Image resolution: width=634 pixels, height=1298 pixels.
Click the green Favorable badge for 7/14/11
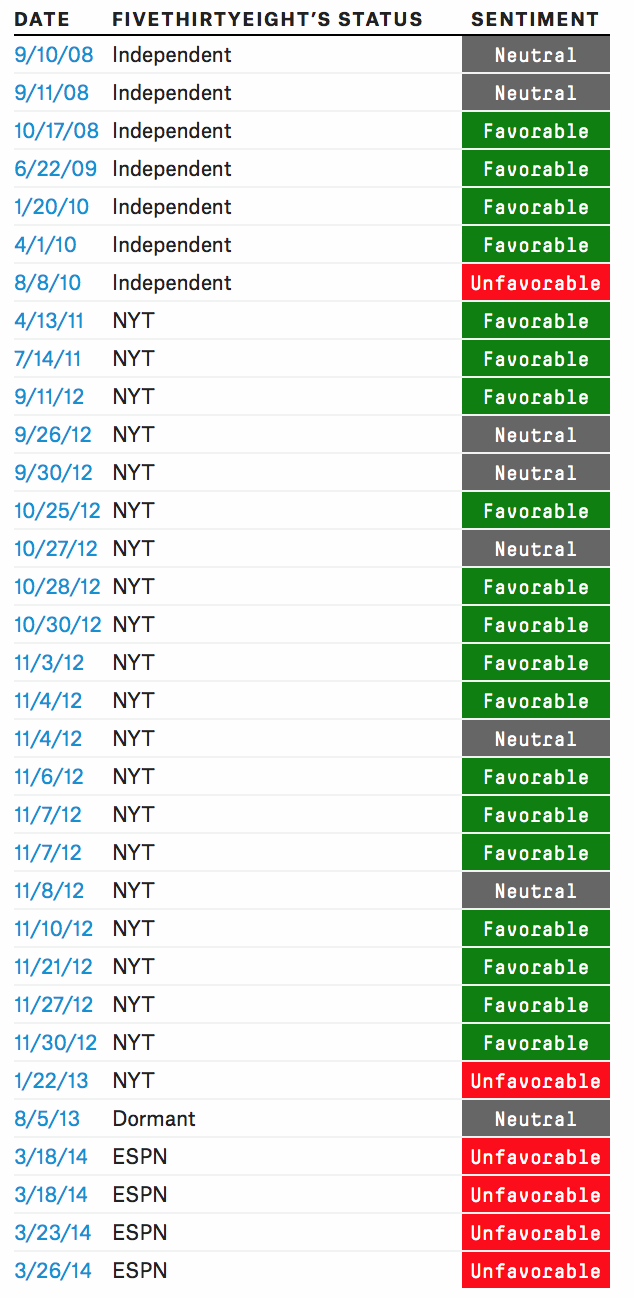click(x=535, y=359)
